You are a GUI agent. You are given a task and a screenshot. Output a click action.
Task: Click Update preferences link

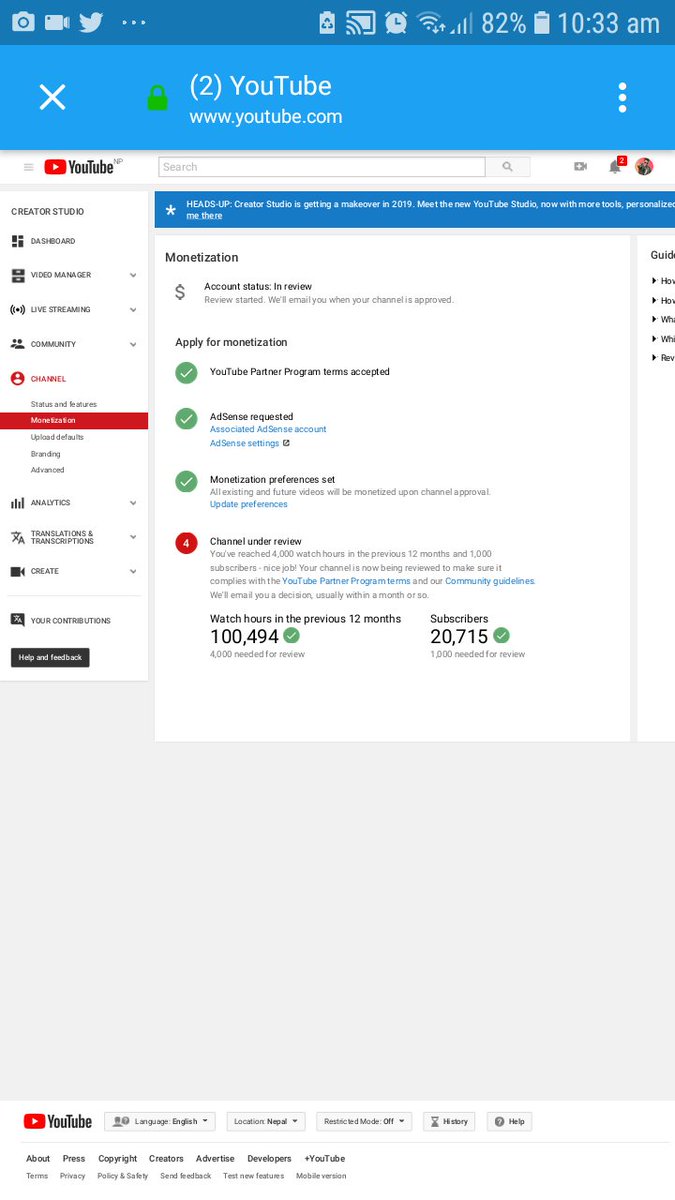[248, 504]
